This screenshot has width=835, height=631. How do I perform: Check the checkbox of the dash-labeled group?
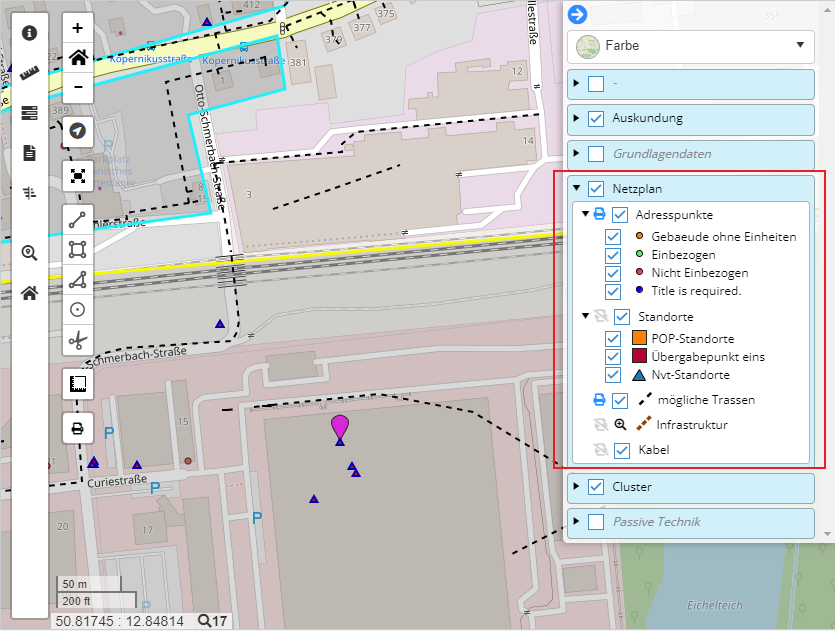(596, 84)
